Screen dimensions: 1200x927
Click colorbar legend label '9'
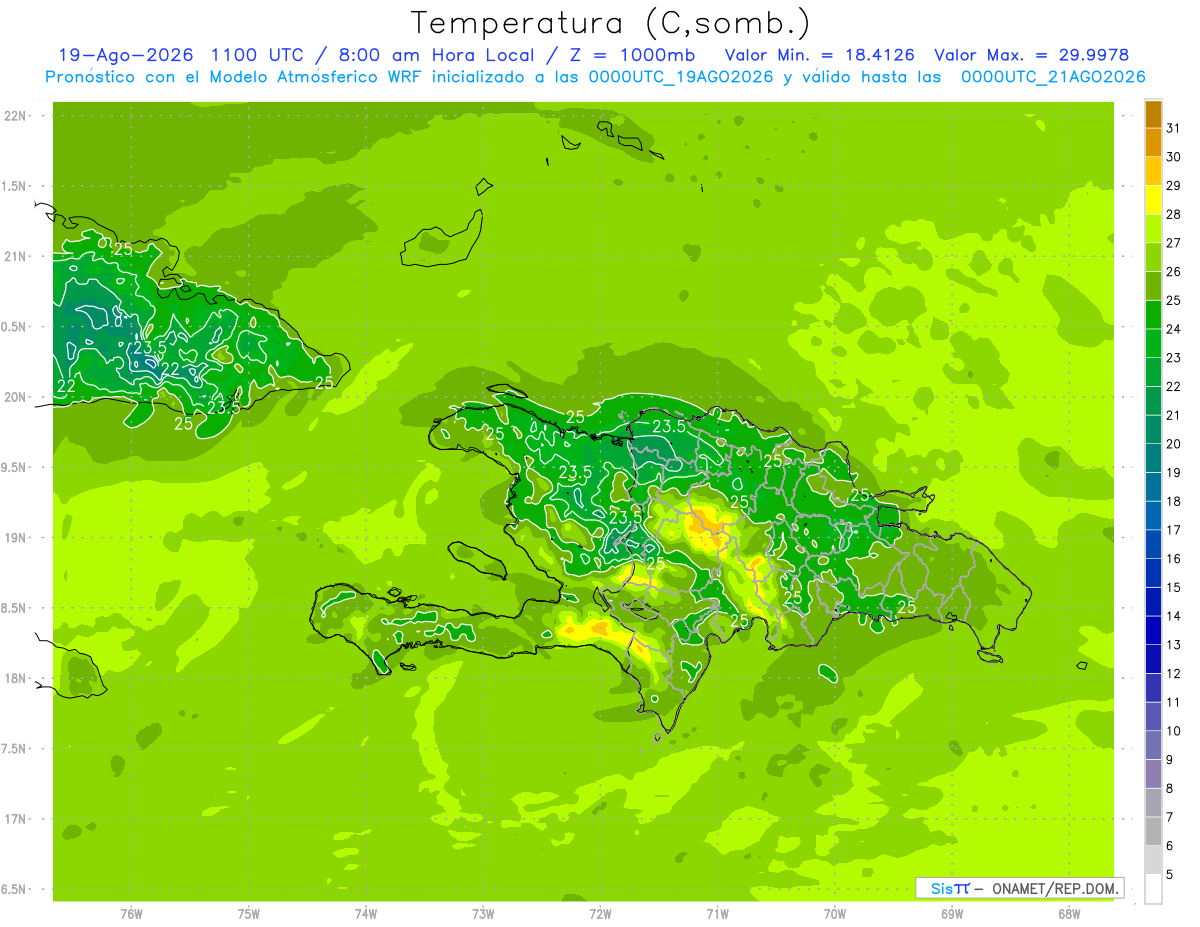tap(1169, 760)
